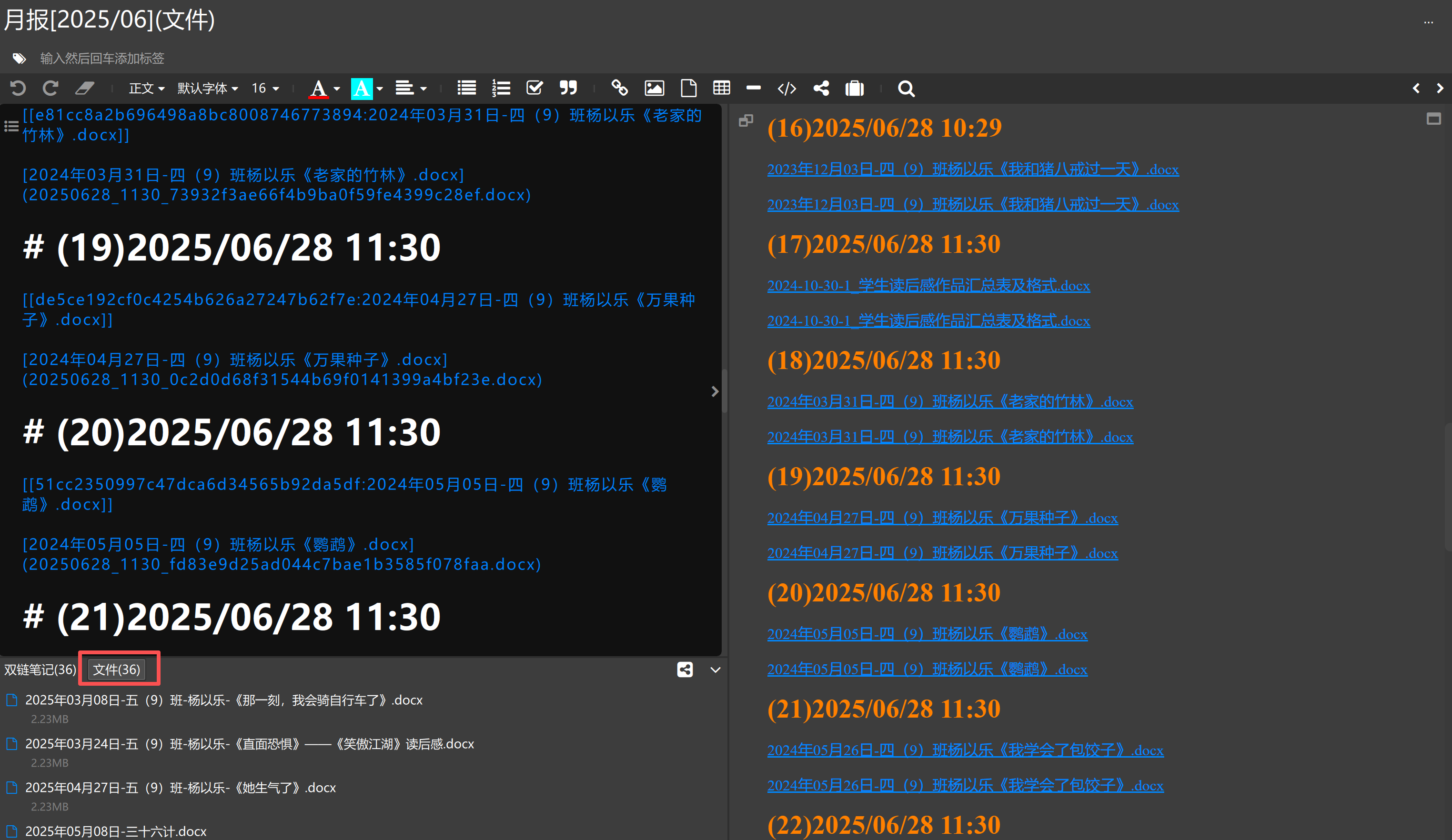Switch to the 双链笔记(36) tab
This screenshot has width=1452, height=840.
click(x=40, y=670)
